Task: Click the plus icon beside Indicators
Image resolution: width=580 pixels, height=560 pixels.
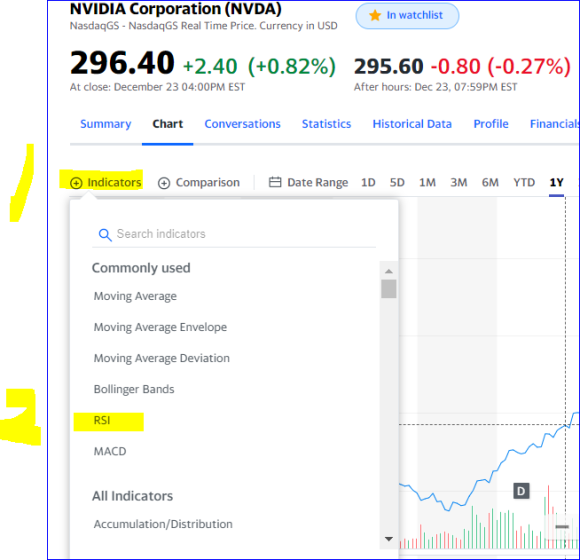Action: (76, 183)
